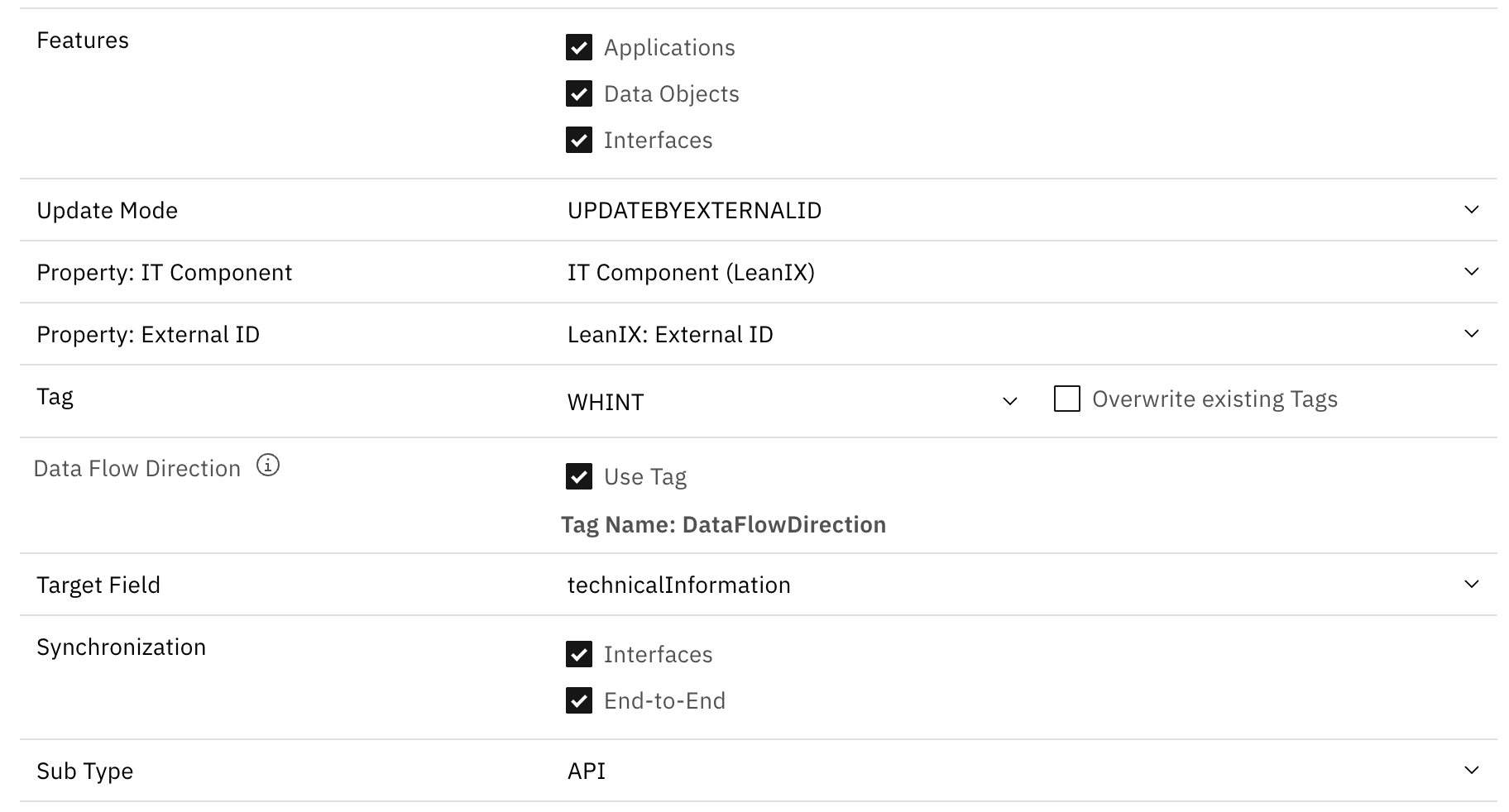Screen dimensions: 1509x812
Task: Toggle the Data Objects checkbox
Action: click(x=579, y=94)
